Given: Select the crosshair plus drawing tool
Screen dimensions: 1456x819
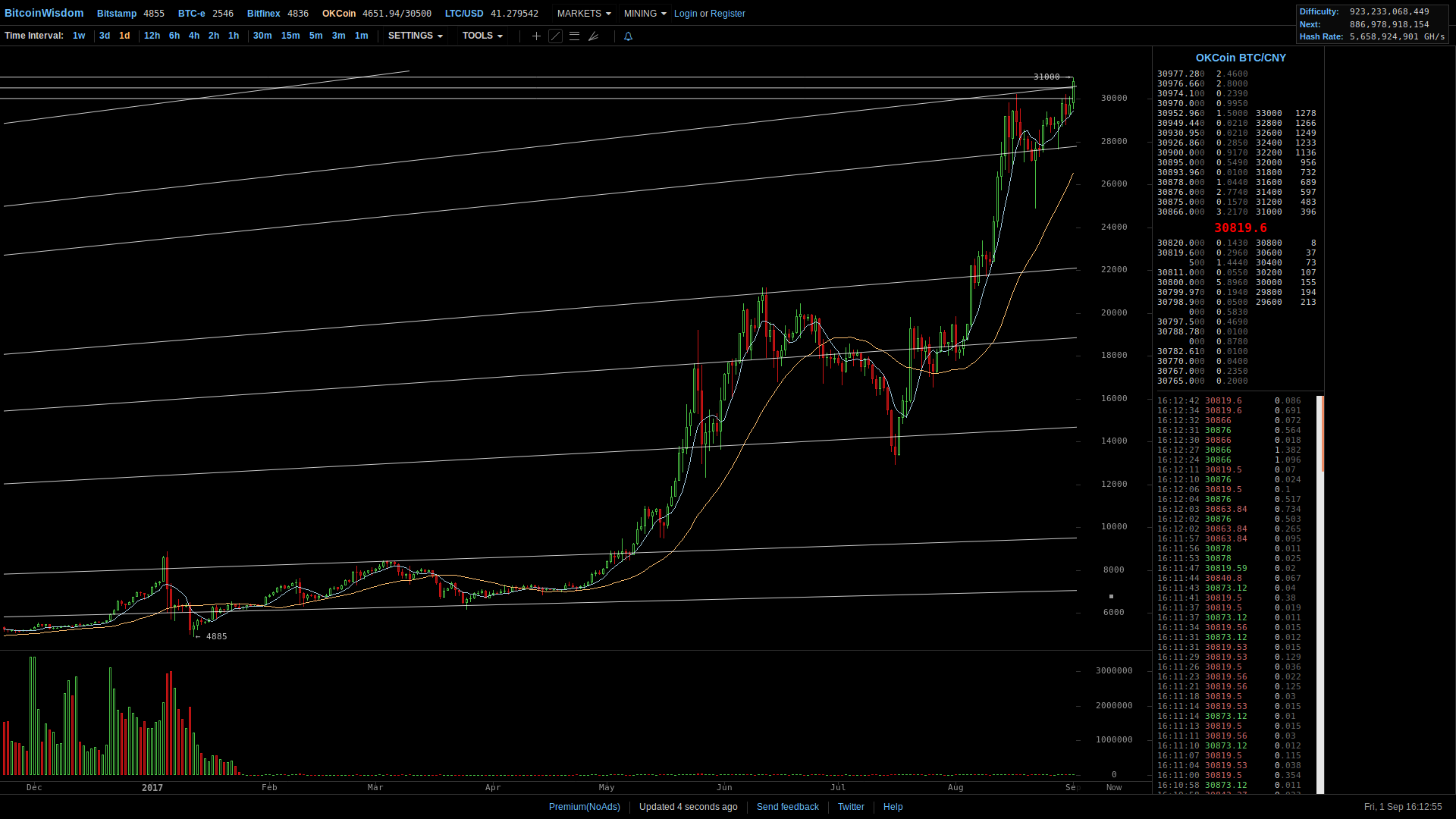Looking at the screenshot, I should [x=535, y=36].
